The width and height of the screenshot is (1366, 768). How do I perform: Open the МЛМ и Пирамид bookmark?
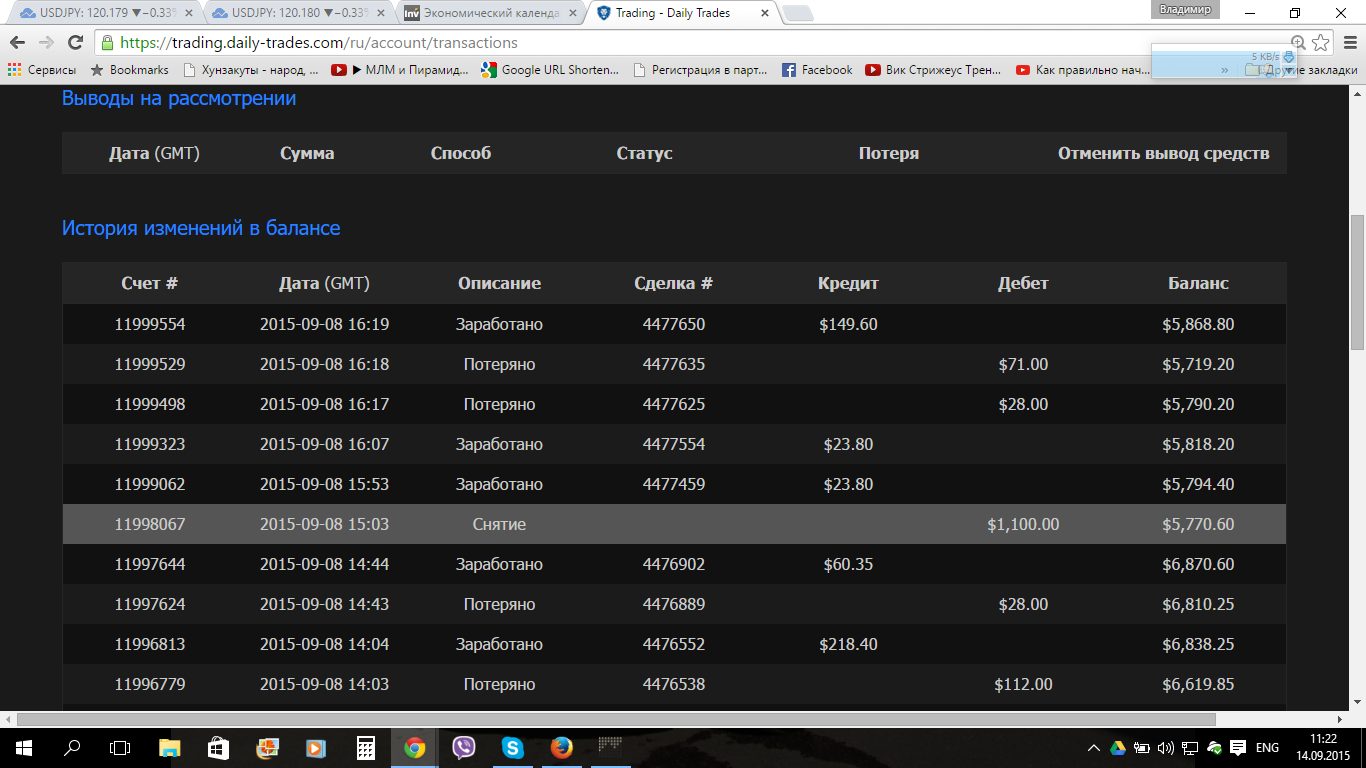coord(400,70)
